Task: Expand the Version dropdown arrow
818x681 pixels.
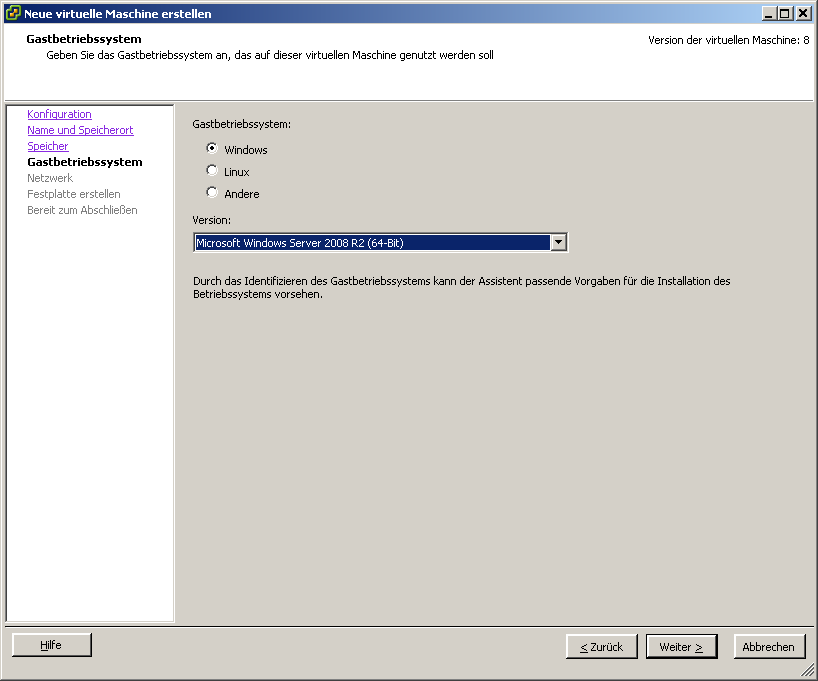Action: coord(558,242)
